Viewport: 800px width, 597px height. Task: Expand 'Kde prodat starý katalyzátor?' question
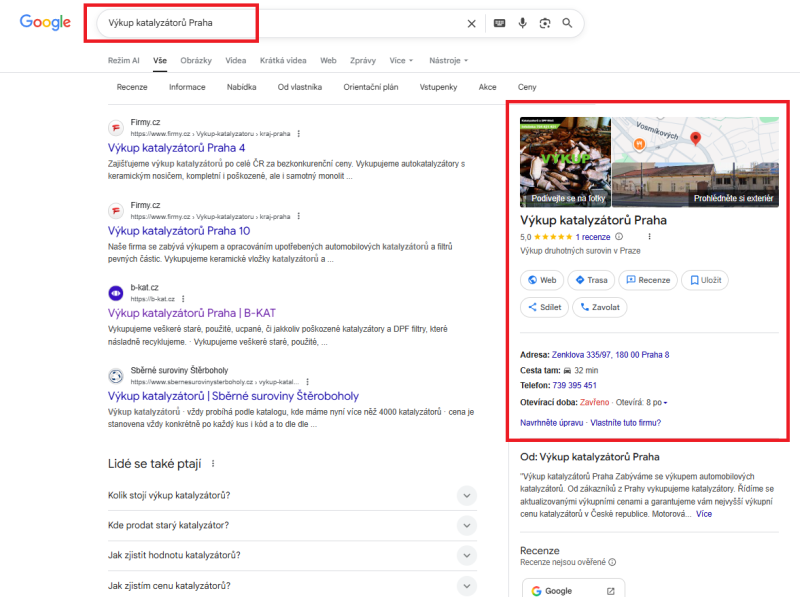(x=466, y=525)
